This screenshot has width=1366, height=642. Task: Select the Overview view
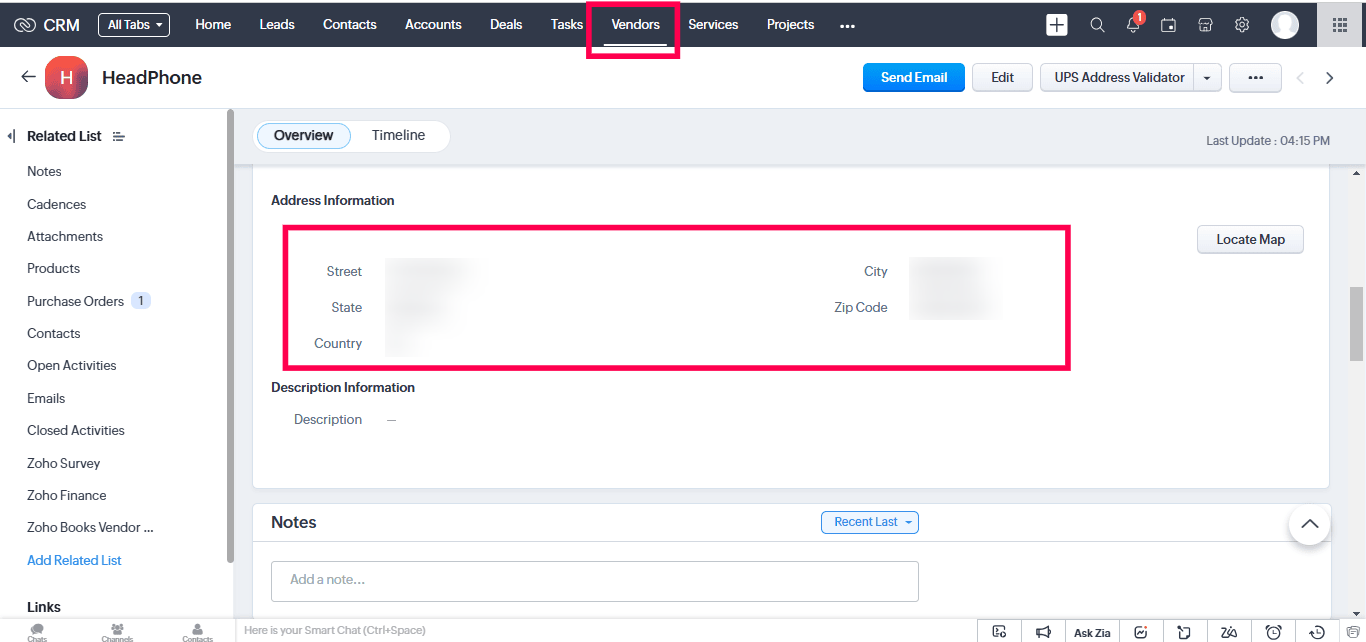pos(303,136)
